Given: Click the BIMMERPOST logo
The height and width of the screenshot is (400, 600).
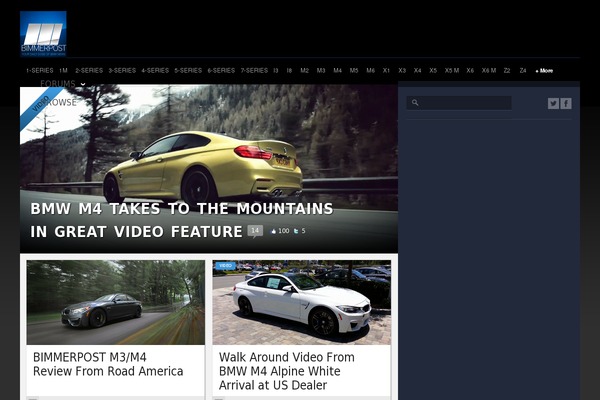Looking at the screenshot, I should click(x=43, y=34).
